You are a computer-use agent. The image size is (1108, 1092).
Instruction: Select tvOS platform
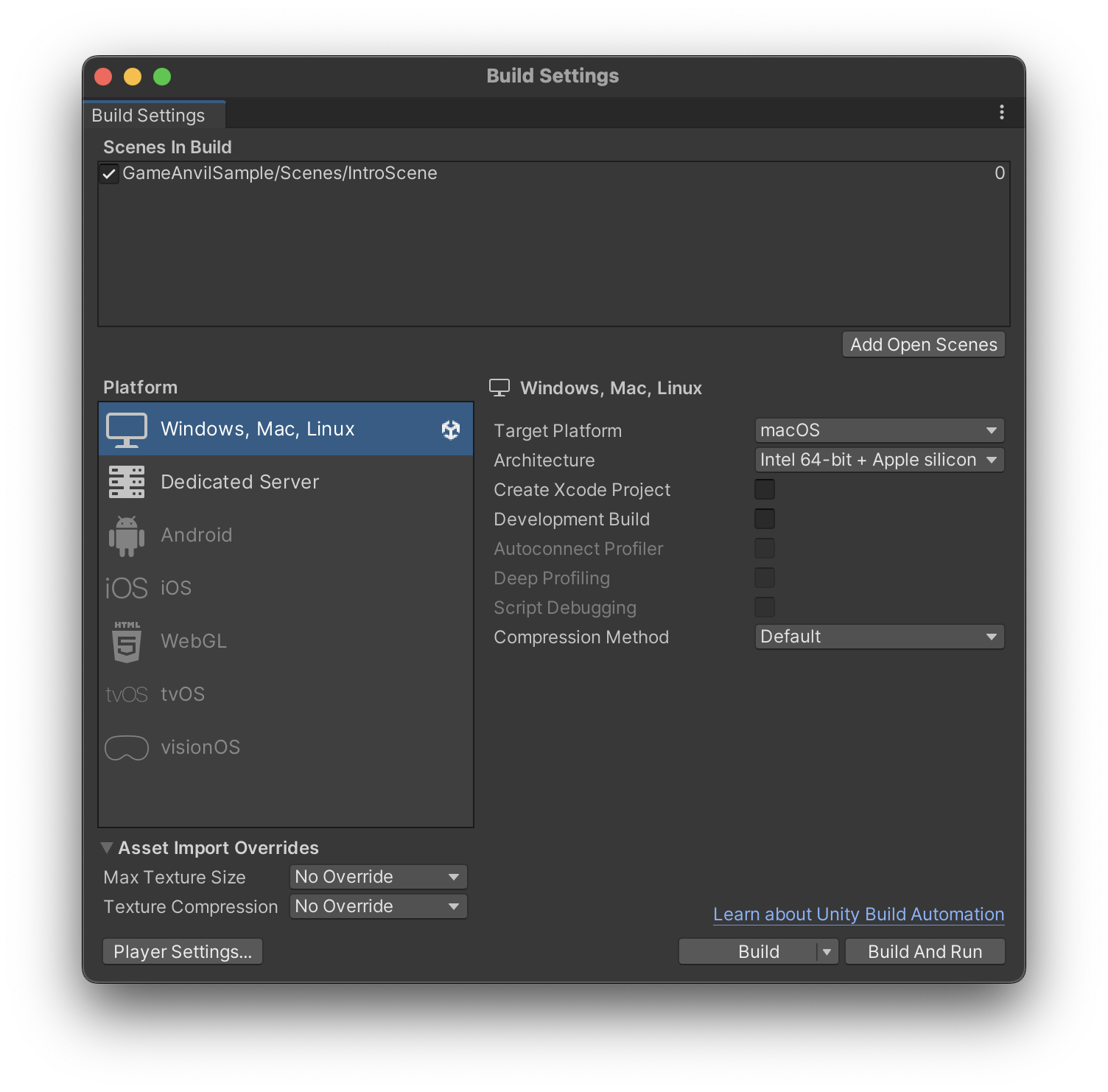[286, 694]
